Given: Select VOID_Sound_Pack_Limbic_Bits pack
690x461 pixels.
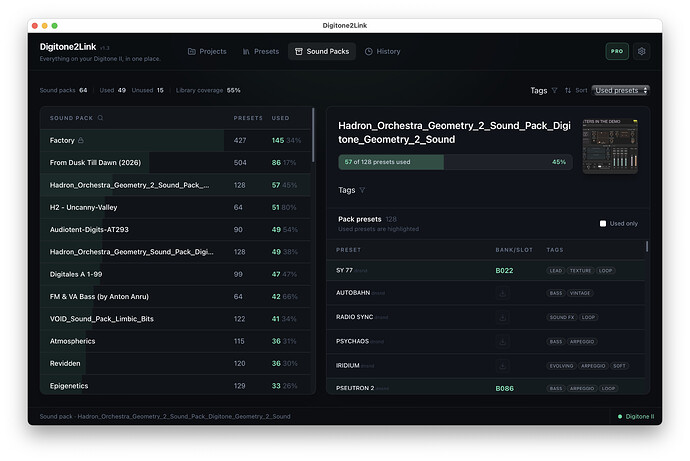Looking at the screenshot, I should click(x=176, y=319).
